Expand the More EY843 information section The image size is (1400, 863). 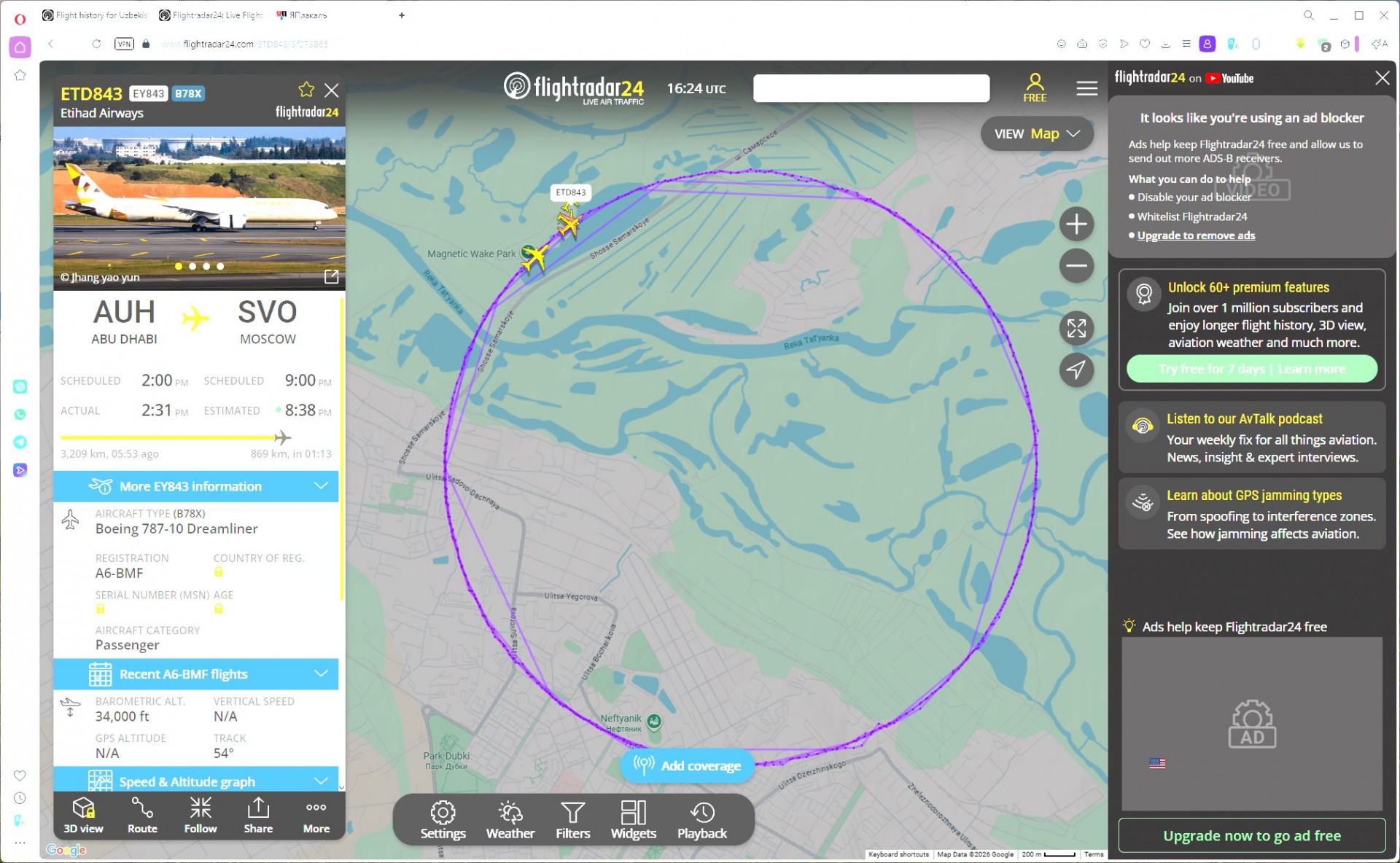pyautogui.click(x=196, y=486)
